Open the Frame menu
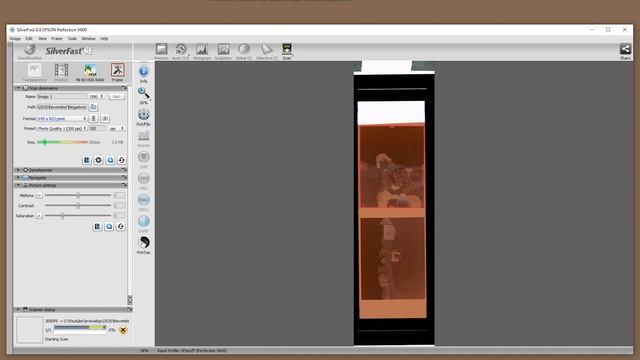 click(x=57, y=39)
